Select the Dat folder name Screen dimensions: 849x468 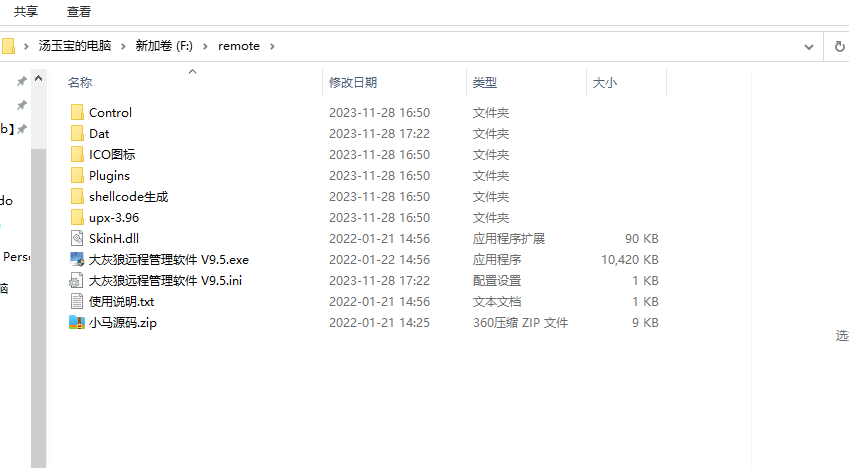tap(99, 134)
